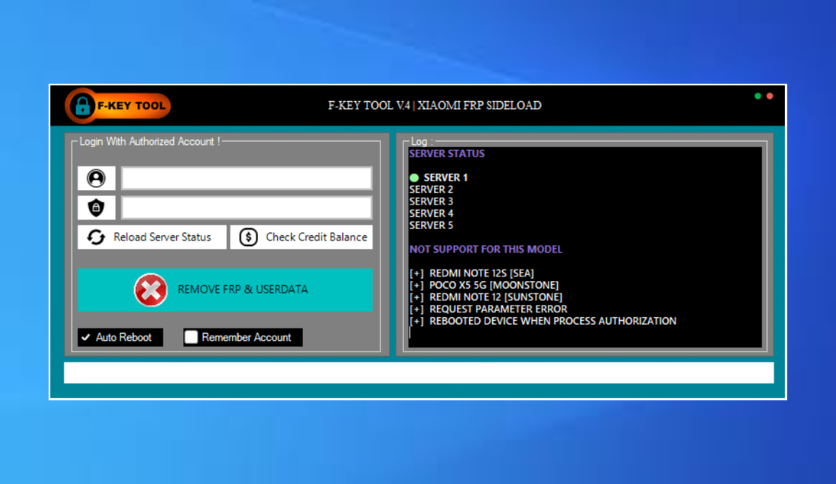The height and width of the screenshot is (484, 836).
Task: Click REBOOTED DEVICE WHEN PROCESS AUTHORIZATION entry
Action: [x=543, y=321]
